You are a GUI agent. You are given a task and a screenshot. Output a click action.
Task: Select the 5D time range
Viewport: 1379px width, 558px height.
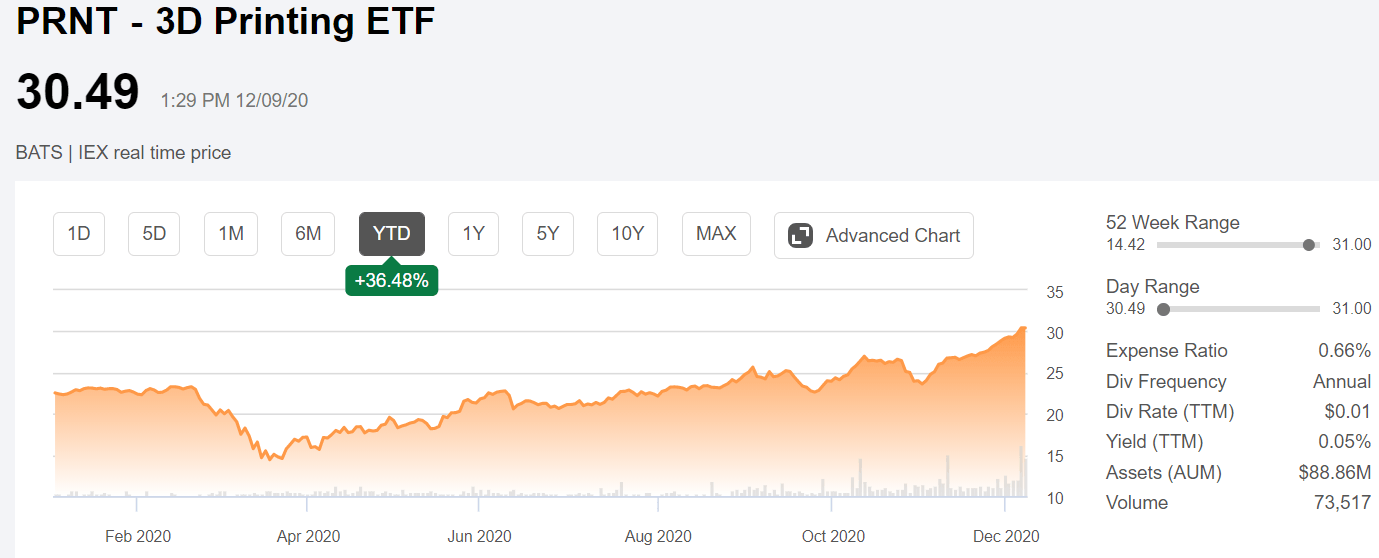point(154,234)
